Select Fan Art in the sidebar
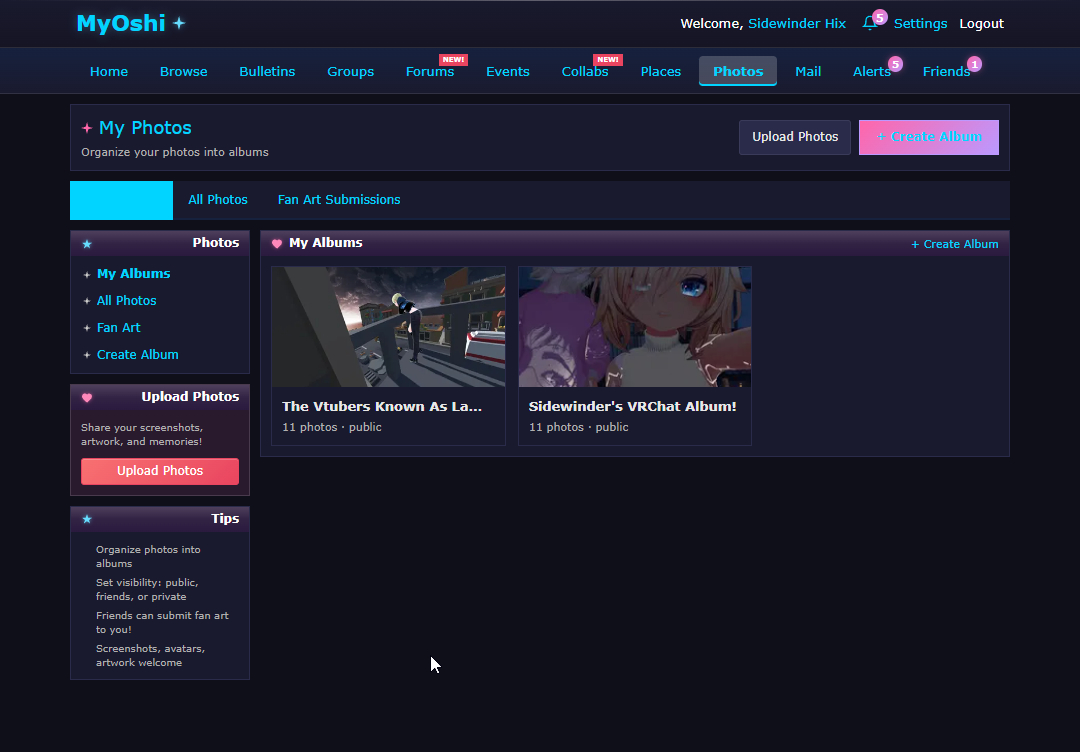The height and width of the screenshot is (752, 1080). [x=118, y=328]
